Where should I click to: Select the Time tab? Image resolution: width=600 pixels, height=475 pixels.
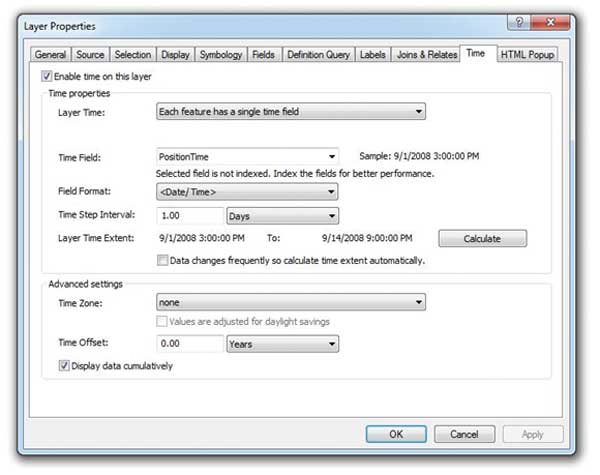476,54
